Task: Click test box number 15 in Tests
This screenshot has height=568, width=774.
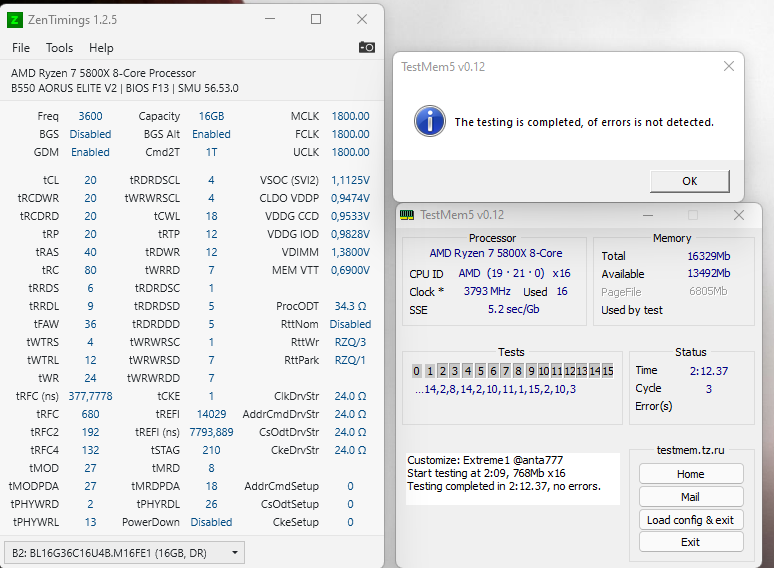Action: tap(608, 371)
